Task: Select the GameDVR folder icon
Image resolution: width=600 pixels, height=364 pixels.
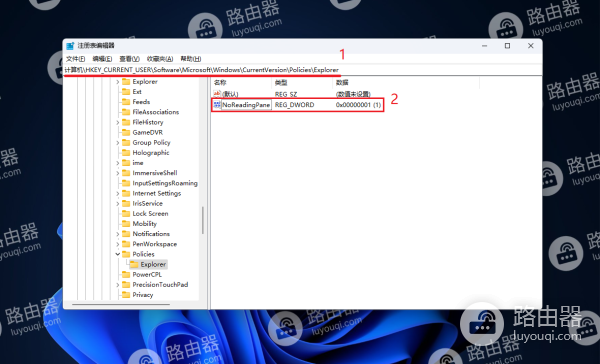Action: point(126,132)
